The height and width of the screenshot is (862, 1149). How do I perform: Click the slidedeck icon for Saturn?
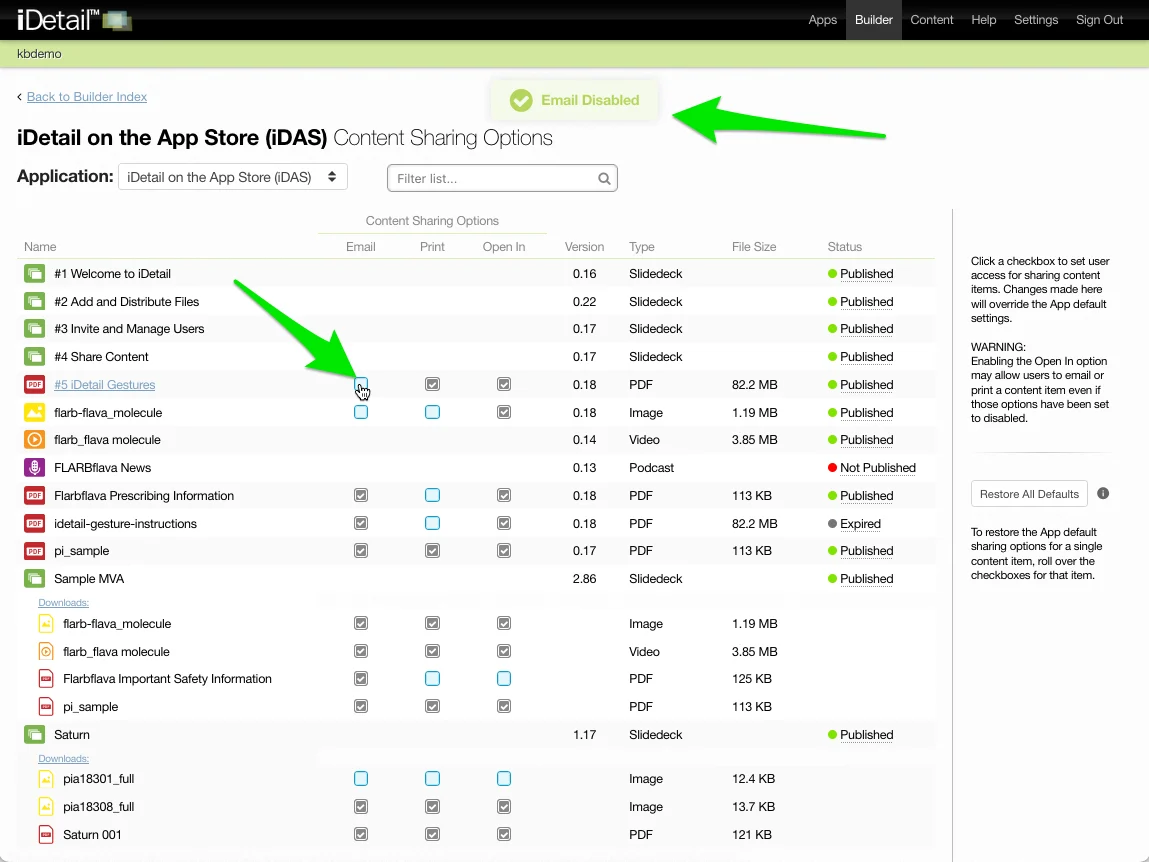coord(35,735)
